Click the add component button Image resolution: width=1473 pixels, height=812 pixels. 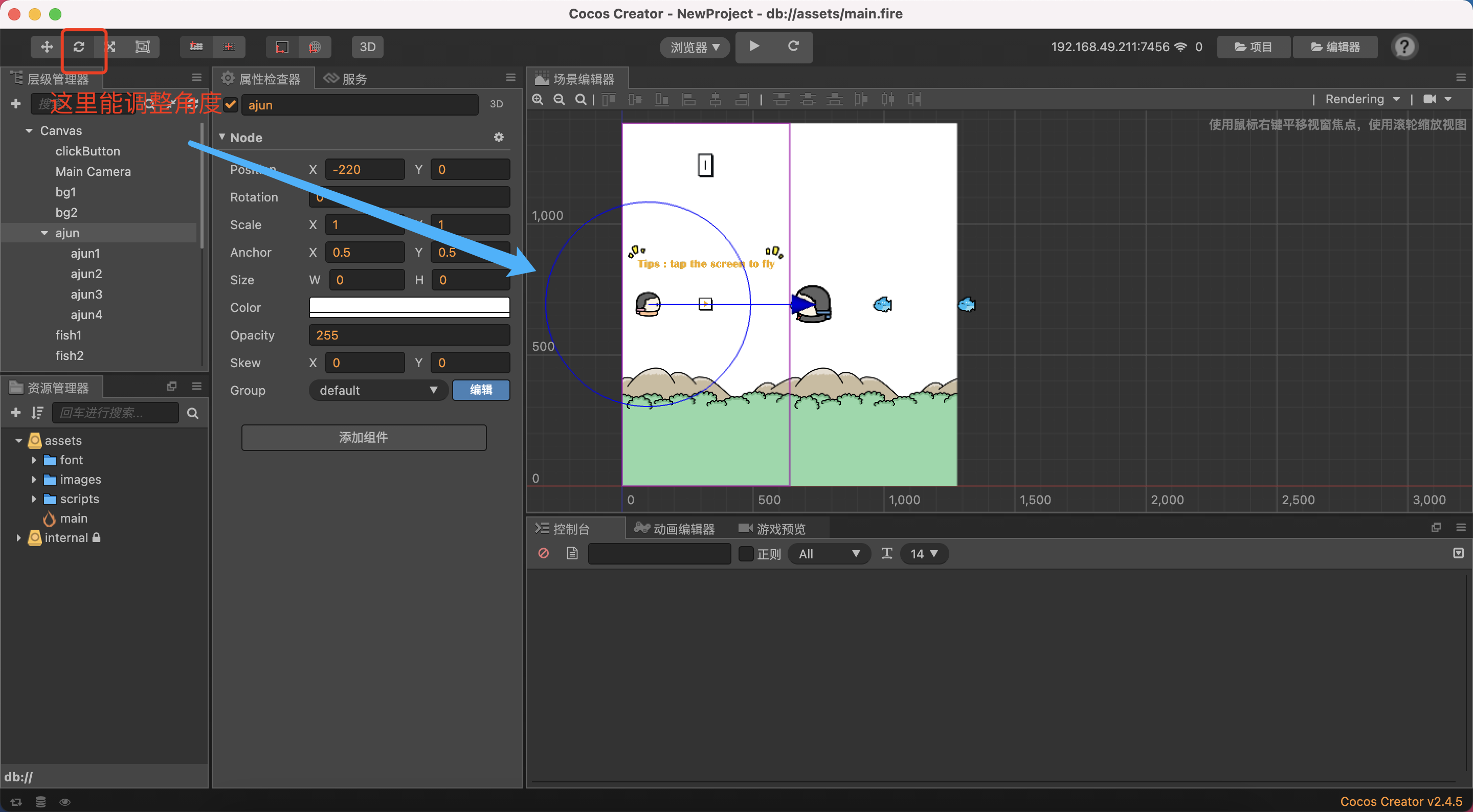(364, 438)
